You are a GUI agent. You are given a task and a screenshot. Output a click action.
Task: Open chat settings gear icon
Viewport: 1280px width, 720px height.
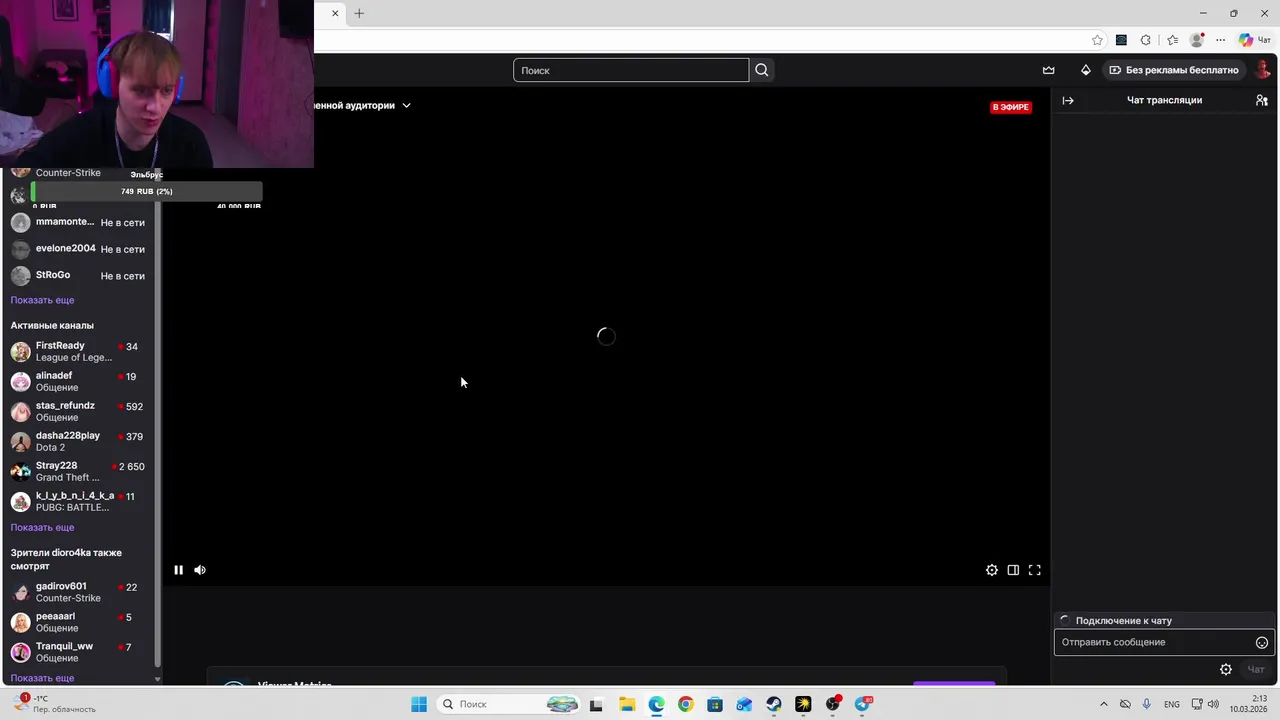click(1226, 670)
